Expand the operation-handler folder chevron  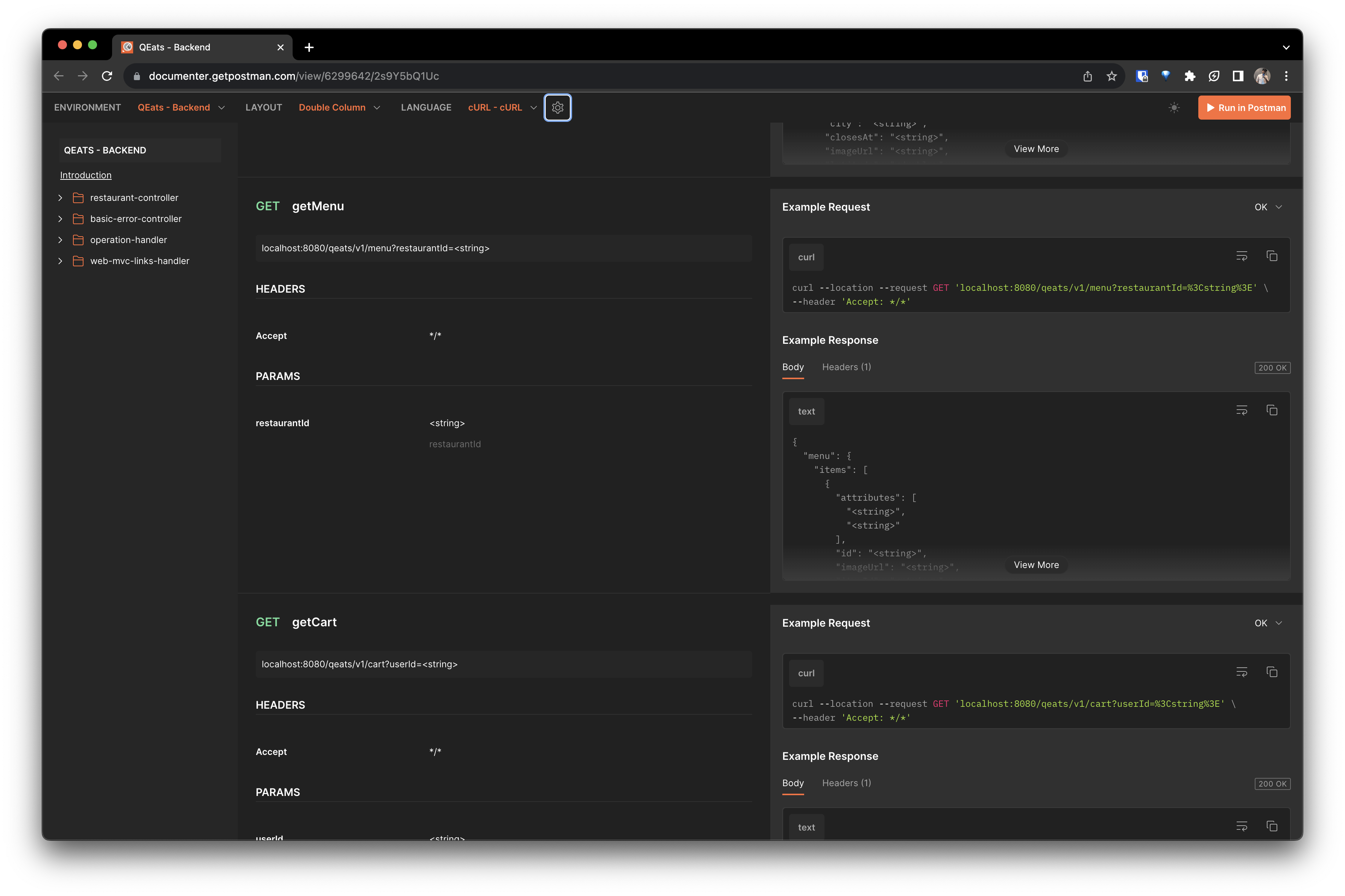[x=61, y=240]
